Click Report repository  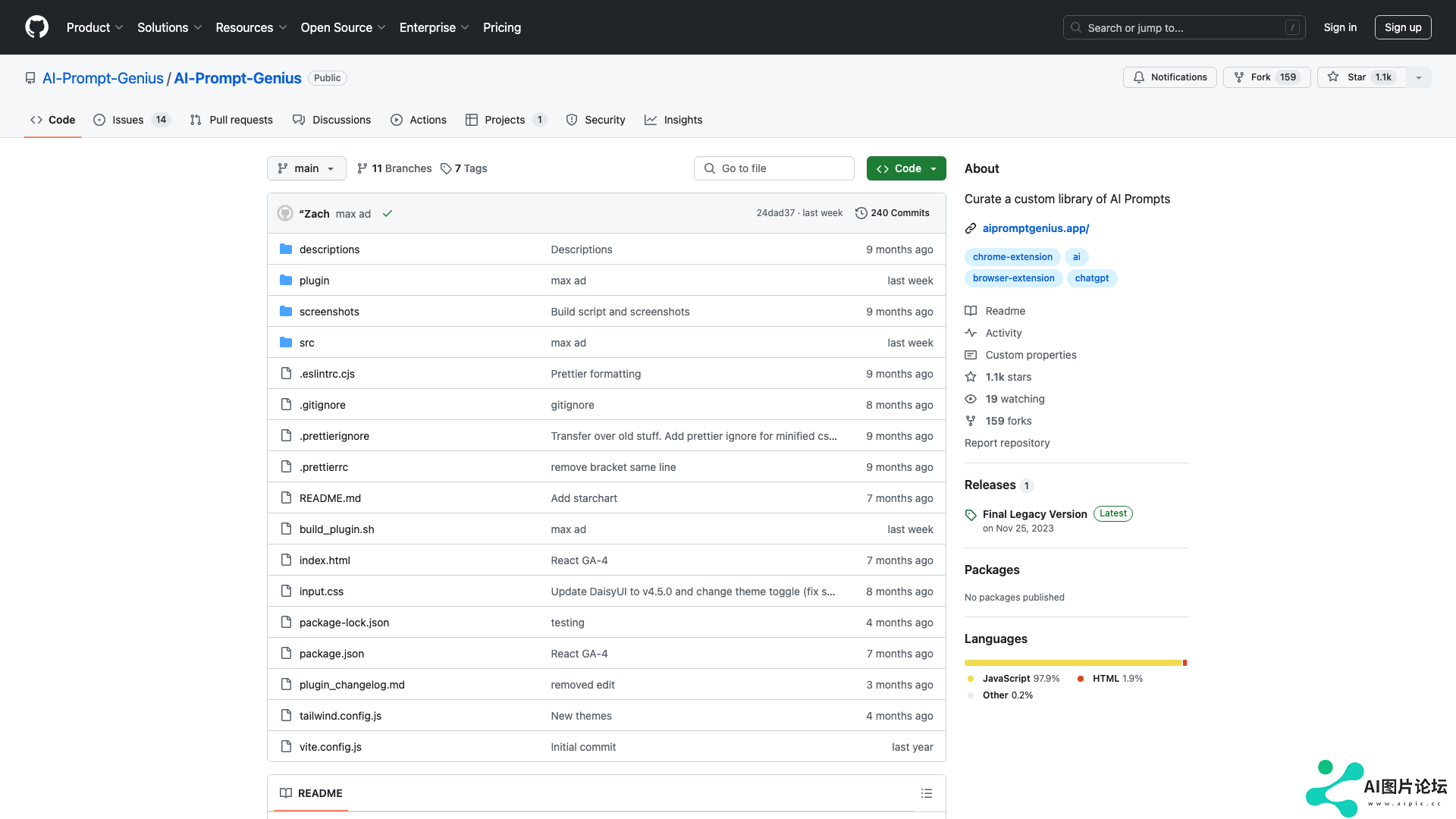(x=1007, y=443)
